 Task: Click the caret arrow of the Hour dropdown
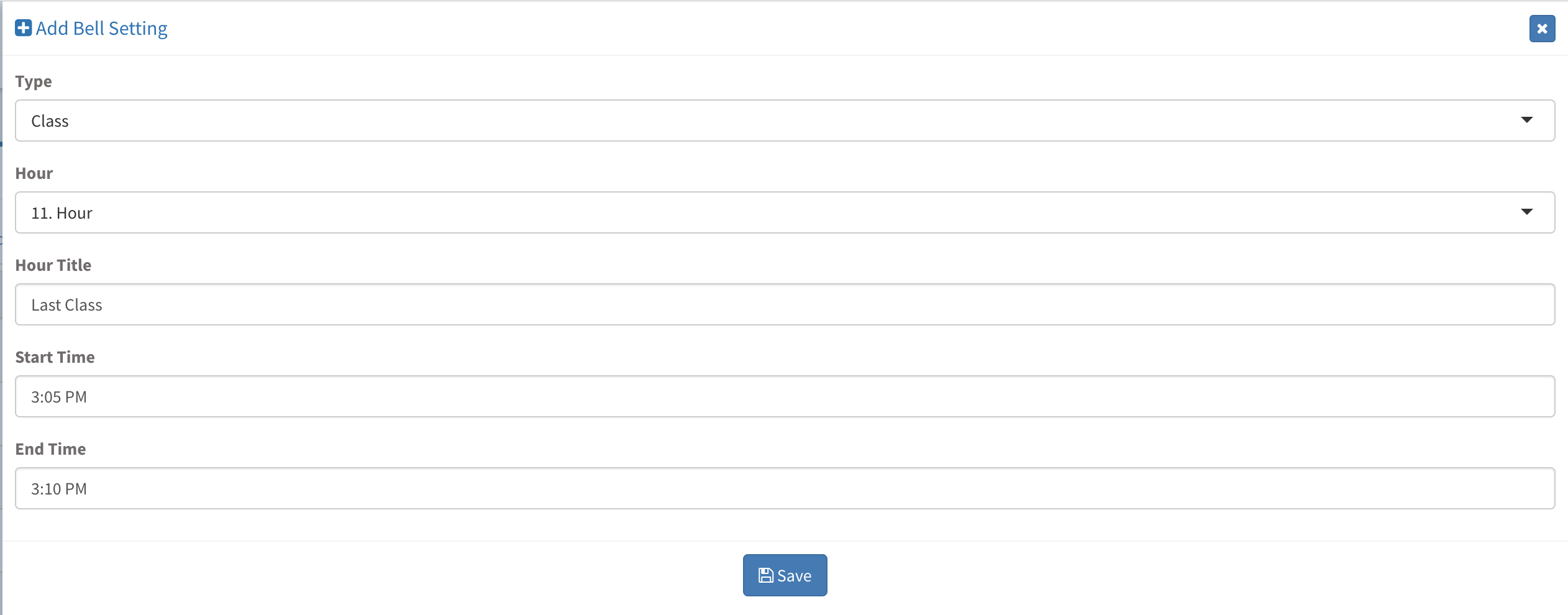1526,212
